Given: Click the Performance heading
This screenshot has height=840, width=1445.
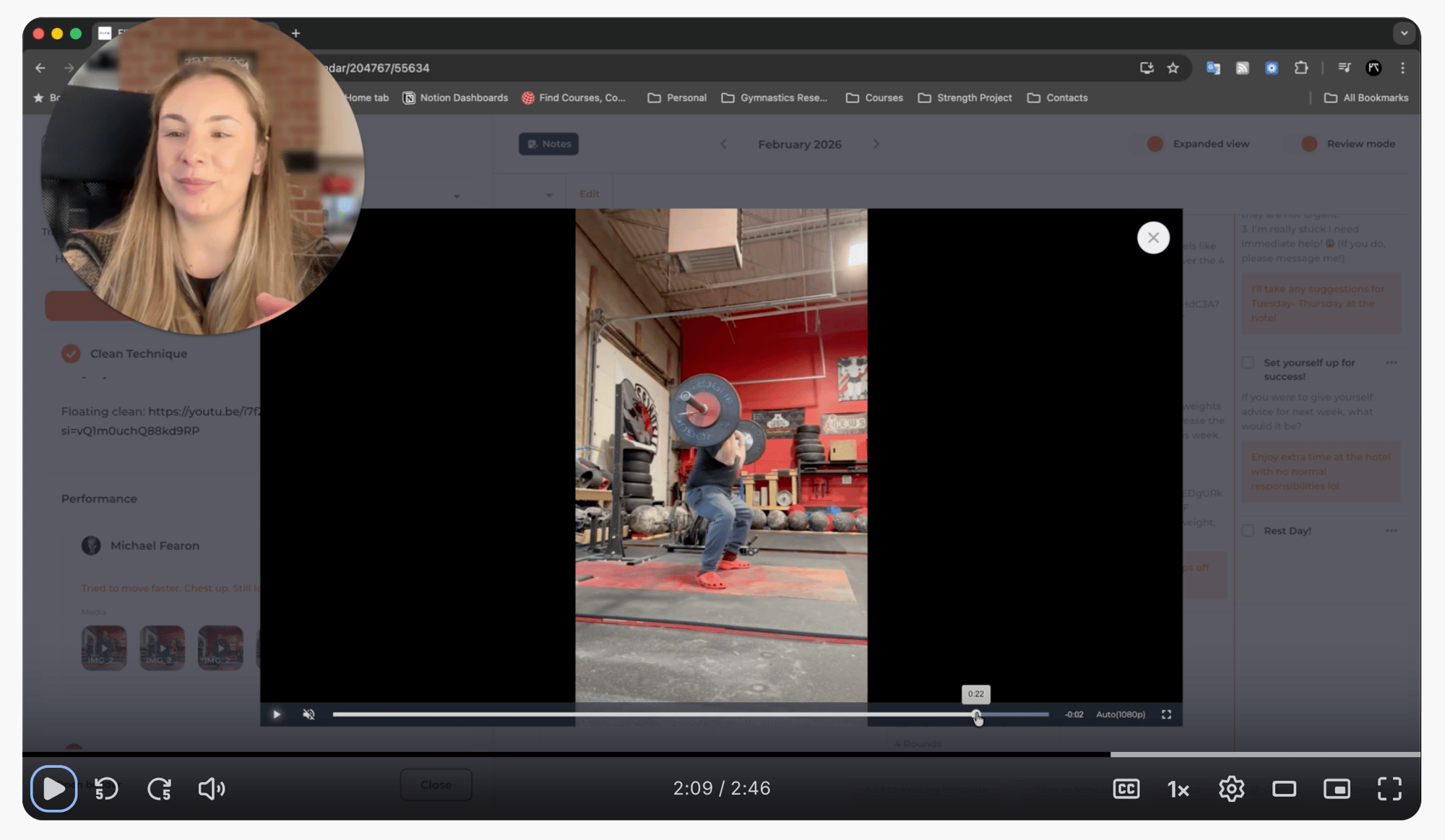Looking at the screenshot, I should [99, 498].
